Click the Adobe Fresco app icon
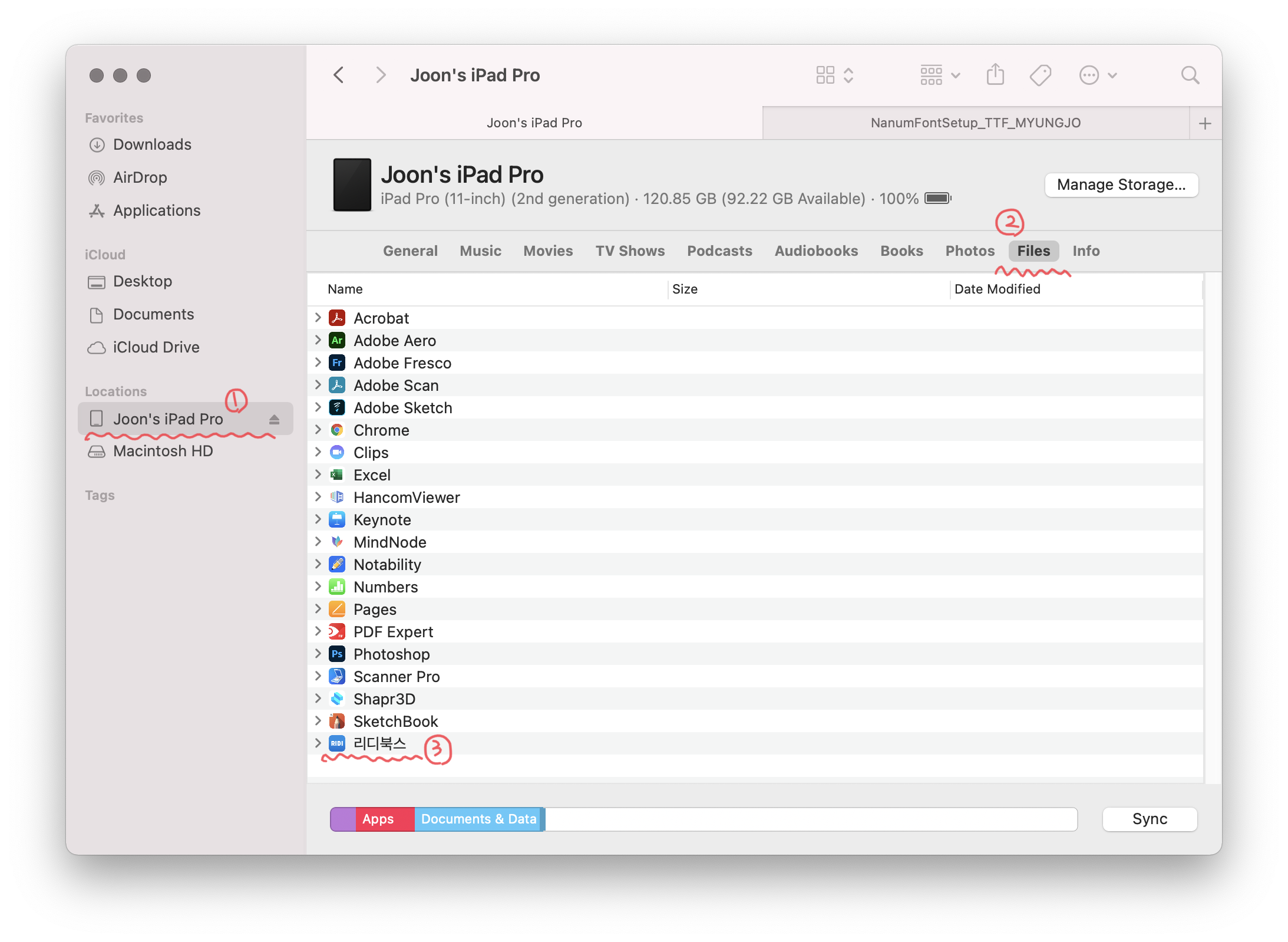Screen dimensions: 1288x942 click(337, 363)
